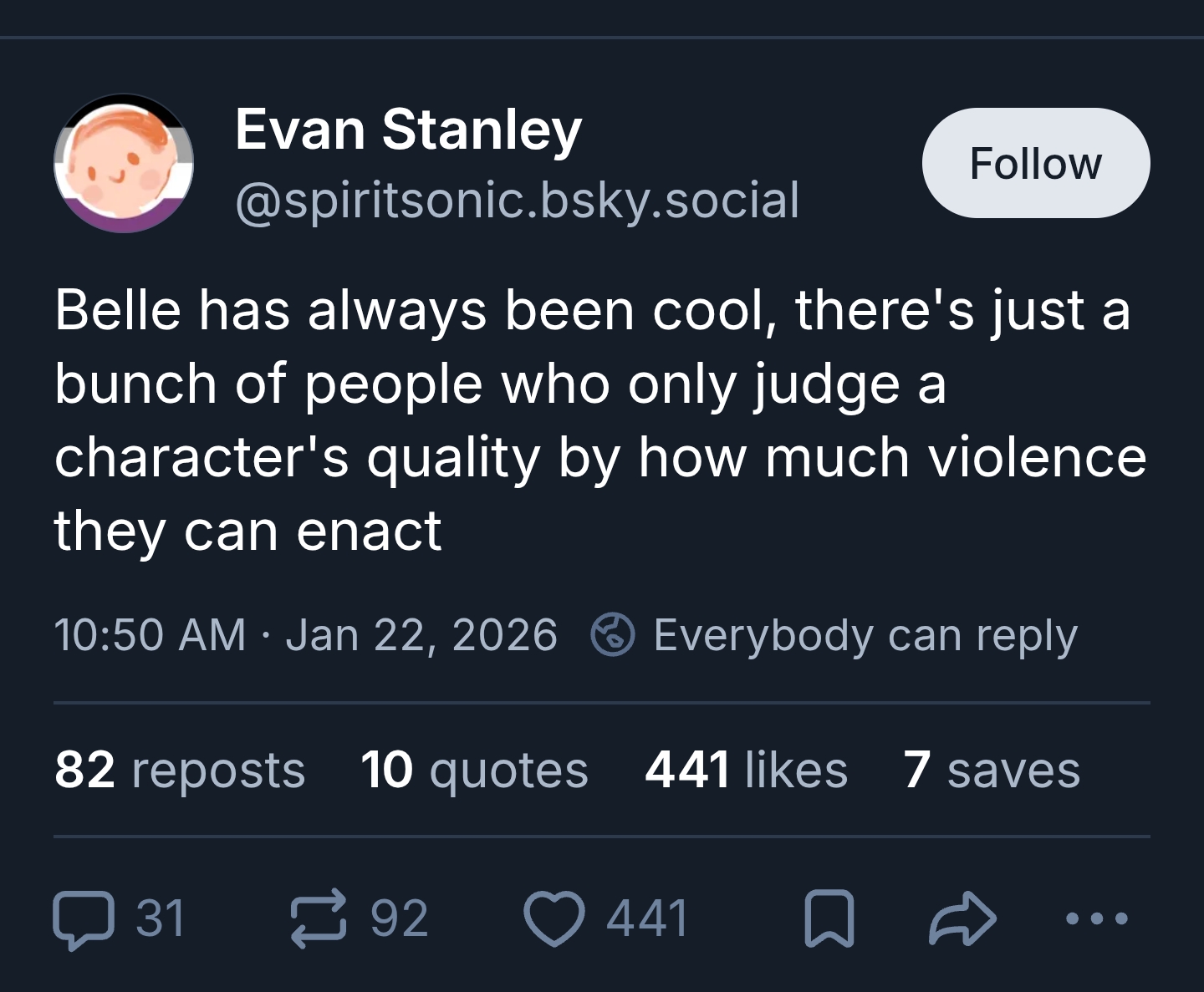View the 82 reposts list

click(180, 770)
